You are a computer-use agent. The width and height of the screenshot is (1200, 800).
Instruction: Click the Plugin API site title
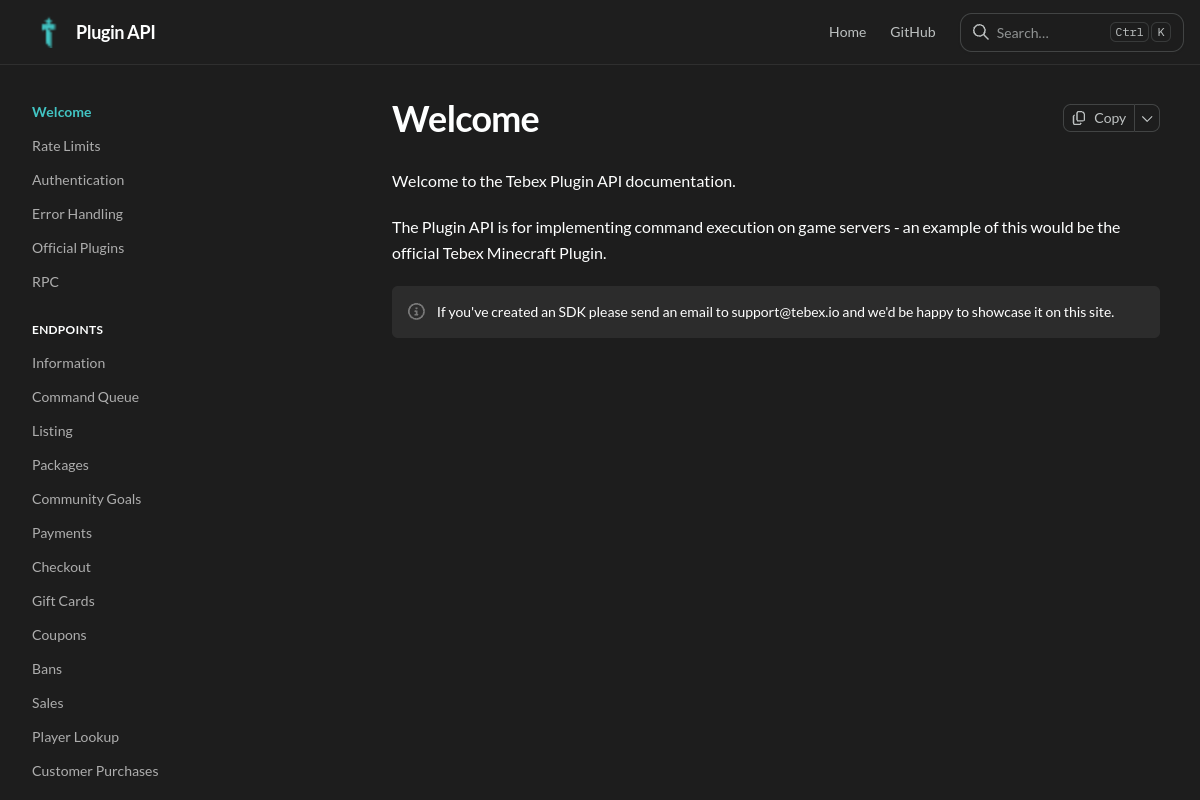click(x=116, y=32)
